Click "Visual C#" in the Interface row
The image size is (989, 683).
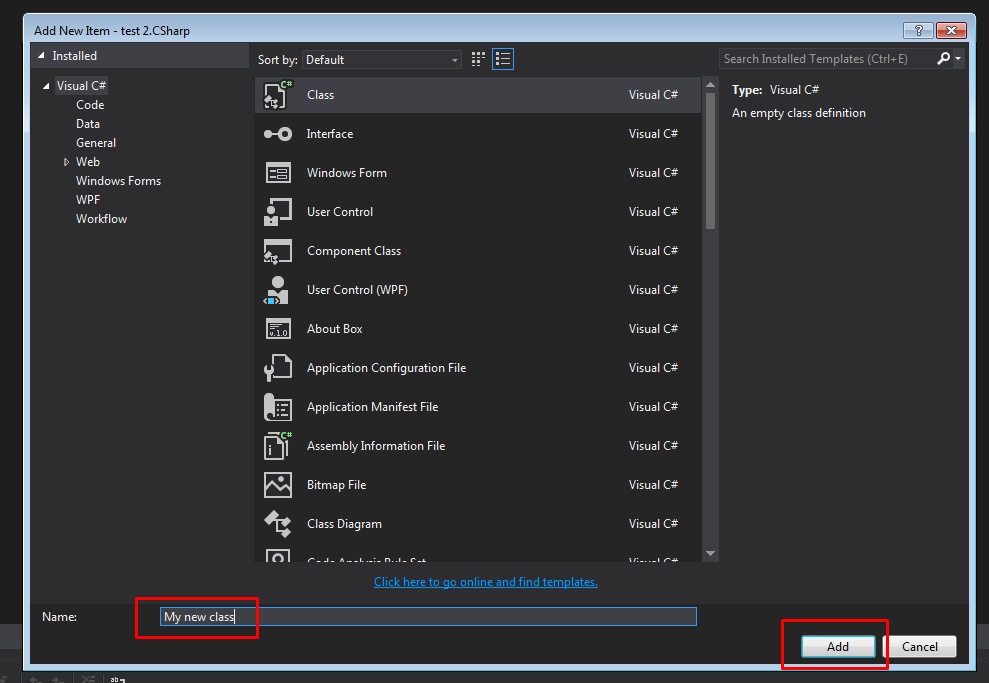tap(653, 134)
